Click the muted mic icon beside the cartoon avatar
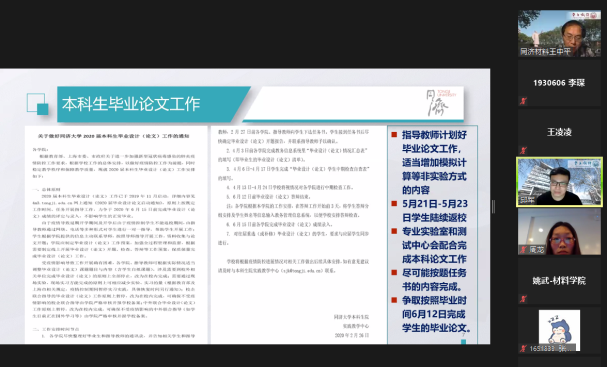 click(523, 348)
